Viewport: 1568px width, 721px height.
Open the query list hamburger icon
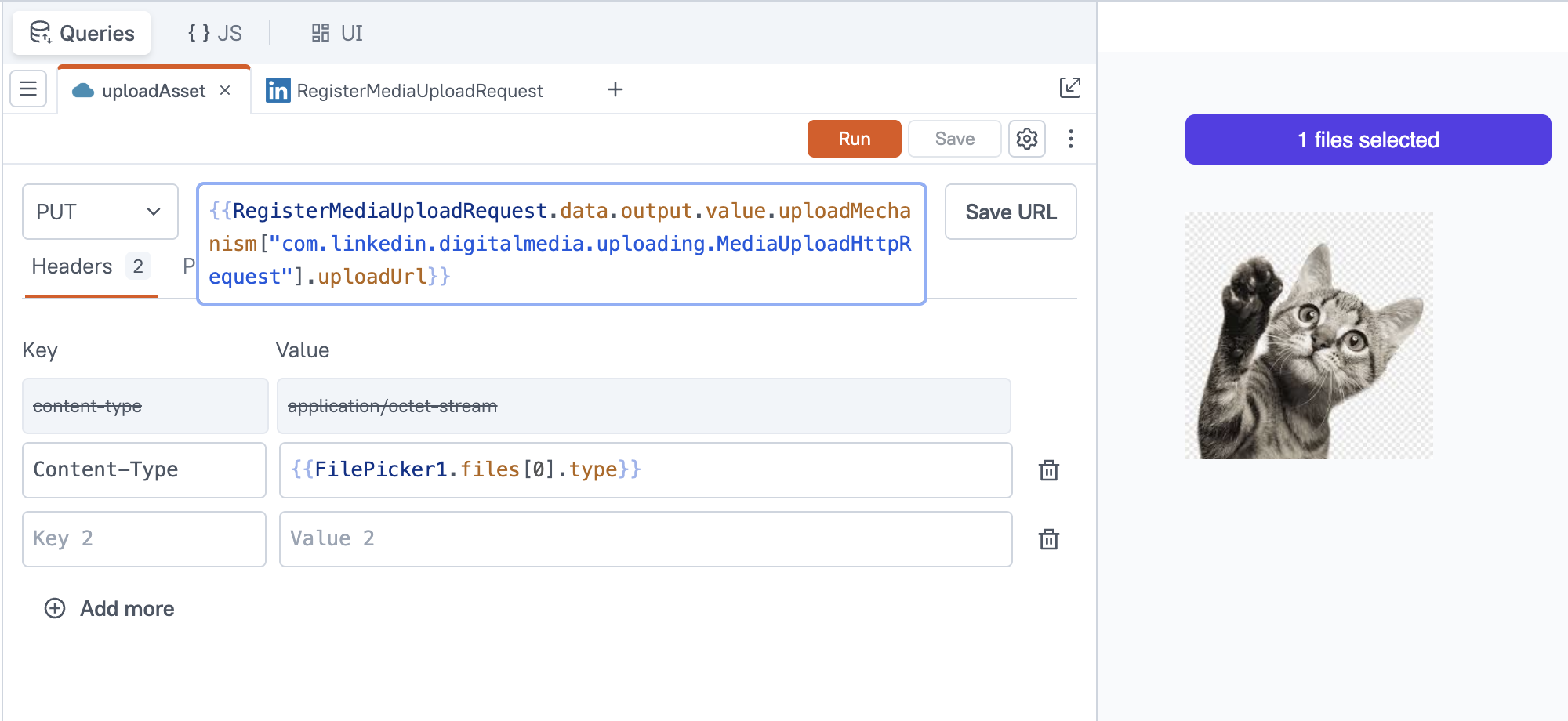[x=28, y=89]
